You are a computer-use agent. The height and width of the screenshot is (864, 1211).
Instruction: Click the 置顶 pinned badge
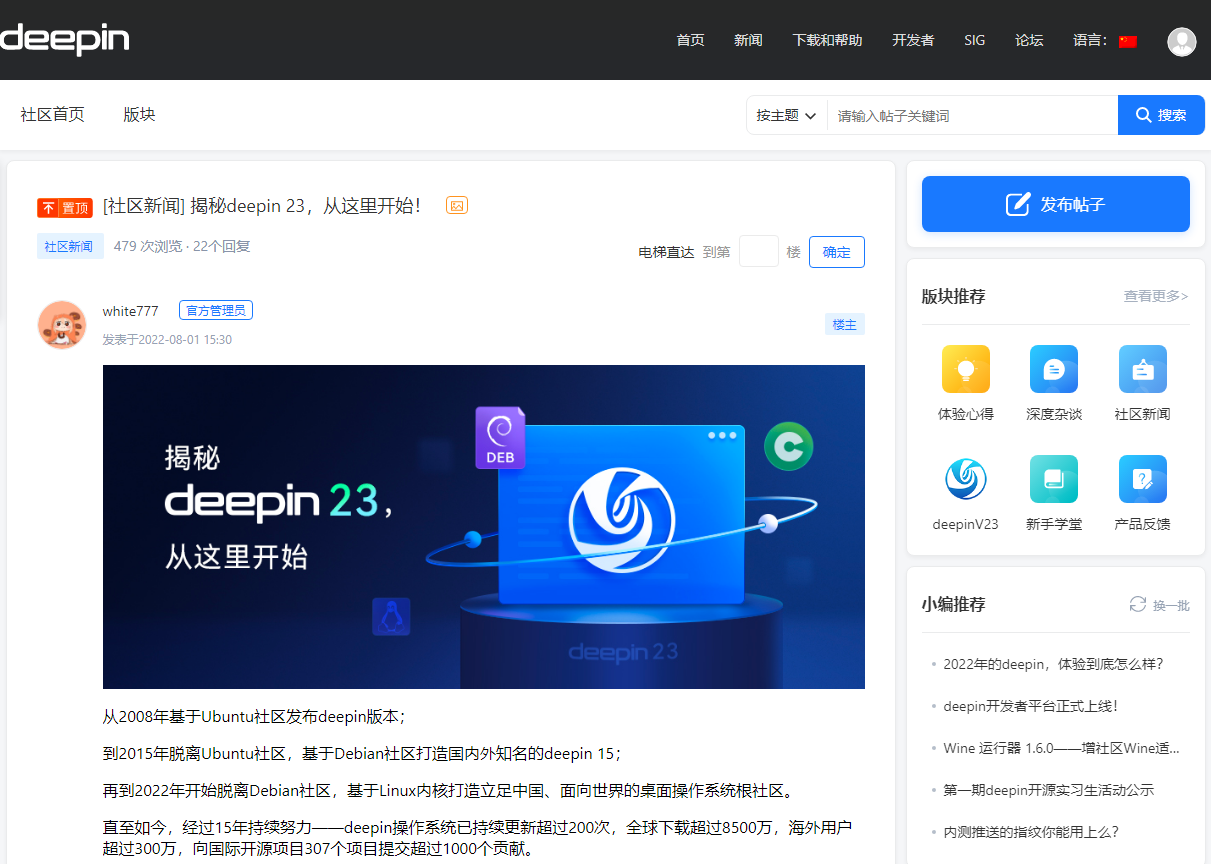coord(65,207)
